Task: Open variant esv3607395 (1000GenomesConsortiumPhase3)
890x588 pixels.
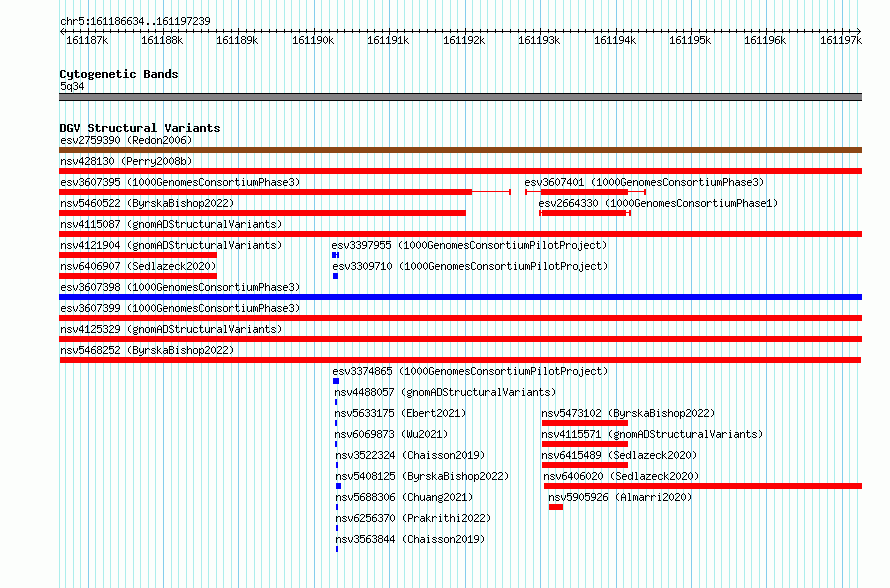Action: pyautogui.click(x=180, y=182)
